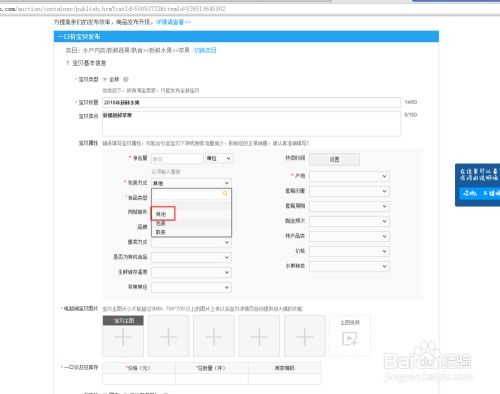Open the 特产品类 dropdown
This screenshot has height=394, width=500.
[x=349, y=236]
